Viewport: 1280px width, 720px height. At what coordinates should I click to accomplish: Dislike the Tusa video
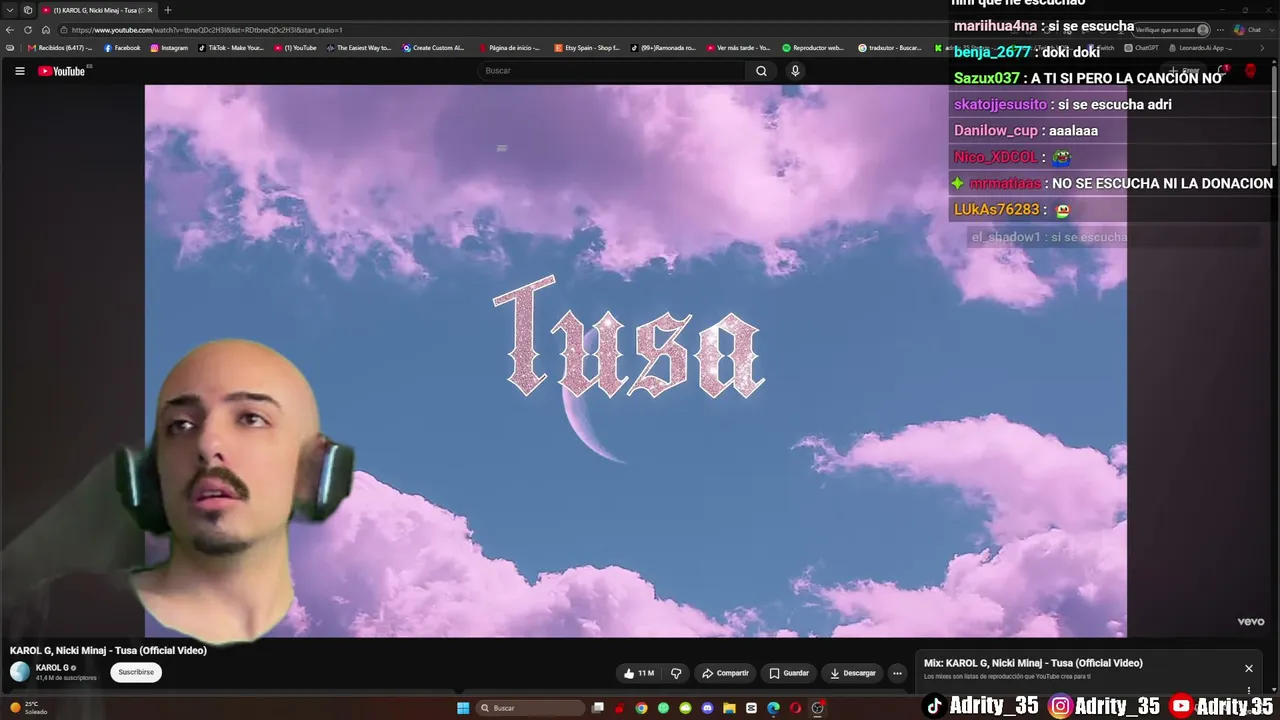676,673
